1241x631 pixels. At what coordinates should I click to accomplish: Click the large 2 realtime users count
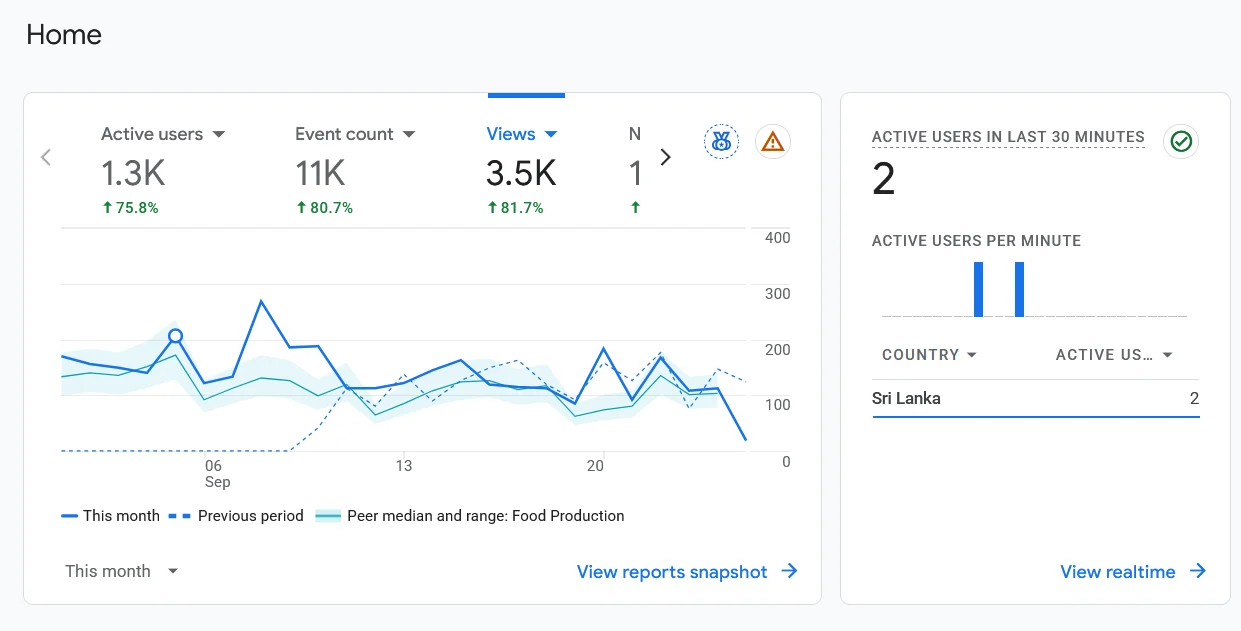[x=884, y=180]
